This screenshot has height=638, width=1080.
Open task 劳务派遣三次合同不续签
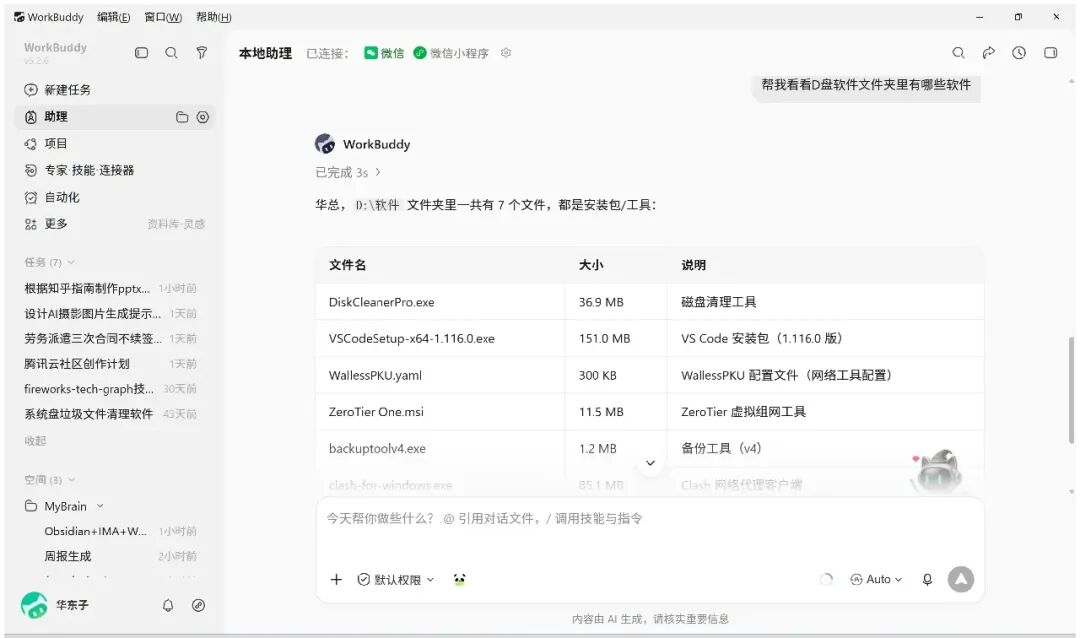point(110,338)
